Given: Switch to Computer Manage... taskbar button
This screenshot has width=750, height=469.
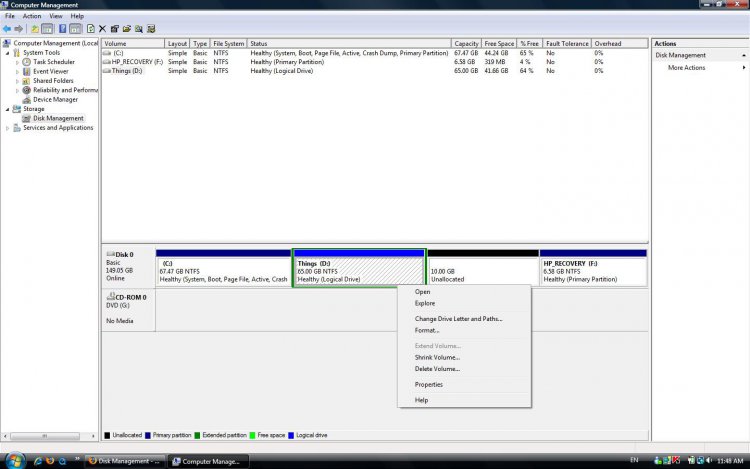Looking at the screenshot, I should [209, 461].
